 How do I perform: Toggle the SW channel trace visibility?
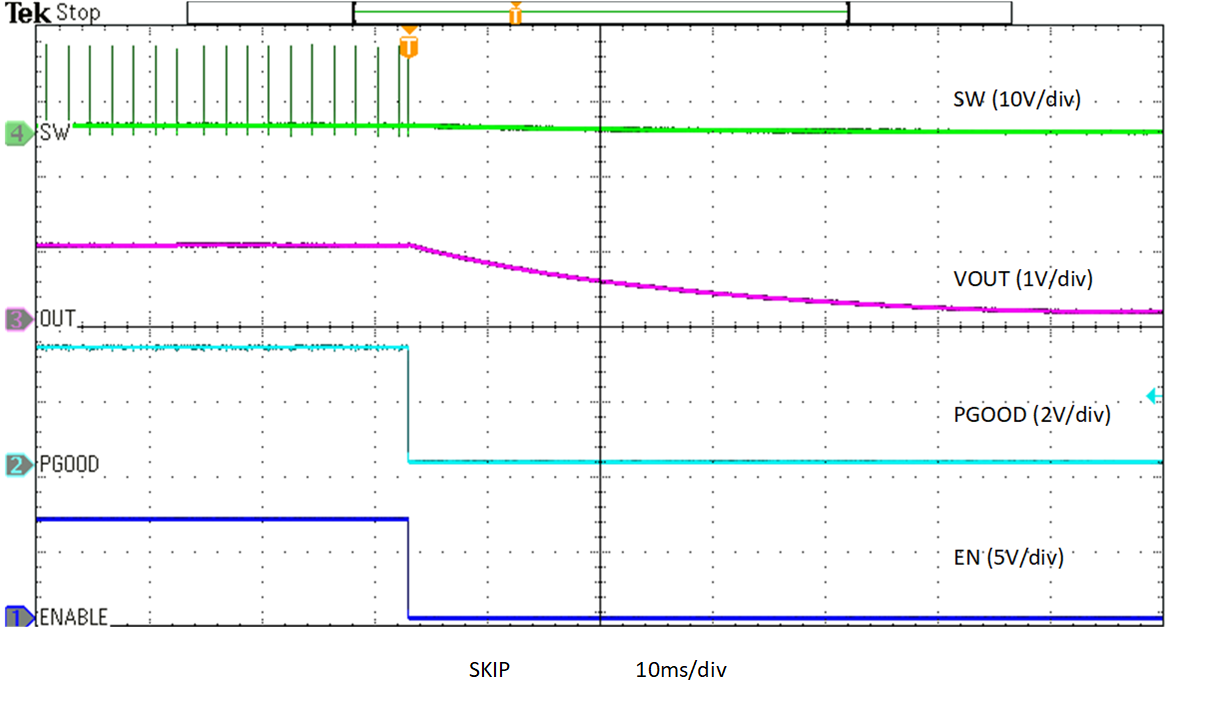[53, 131]
